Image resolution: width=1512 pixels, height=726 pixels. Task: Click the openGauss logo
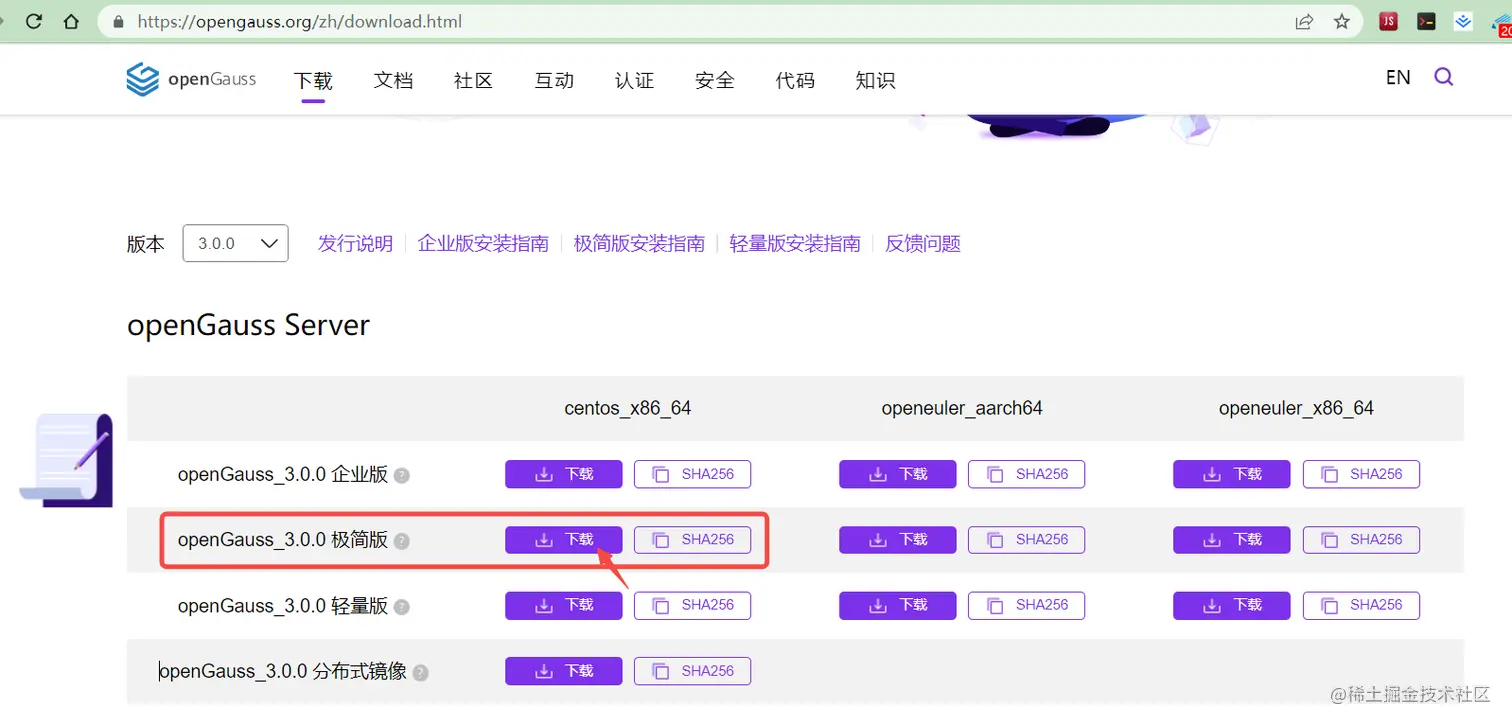pyautogui.click(x=191, y=79)
